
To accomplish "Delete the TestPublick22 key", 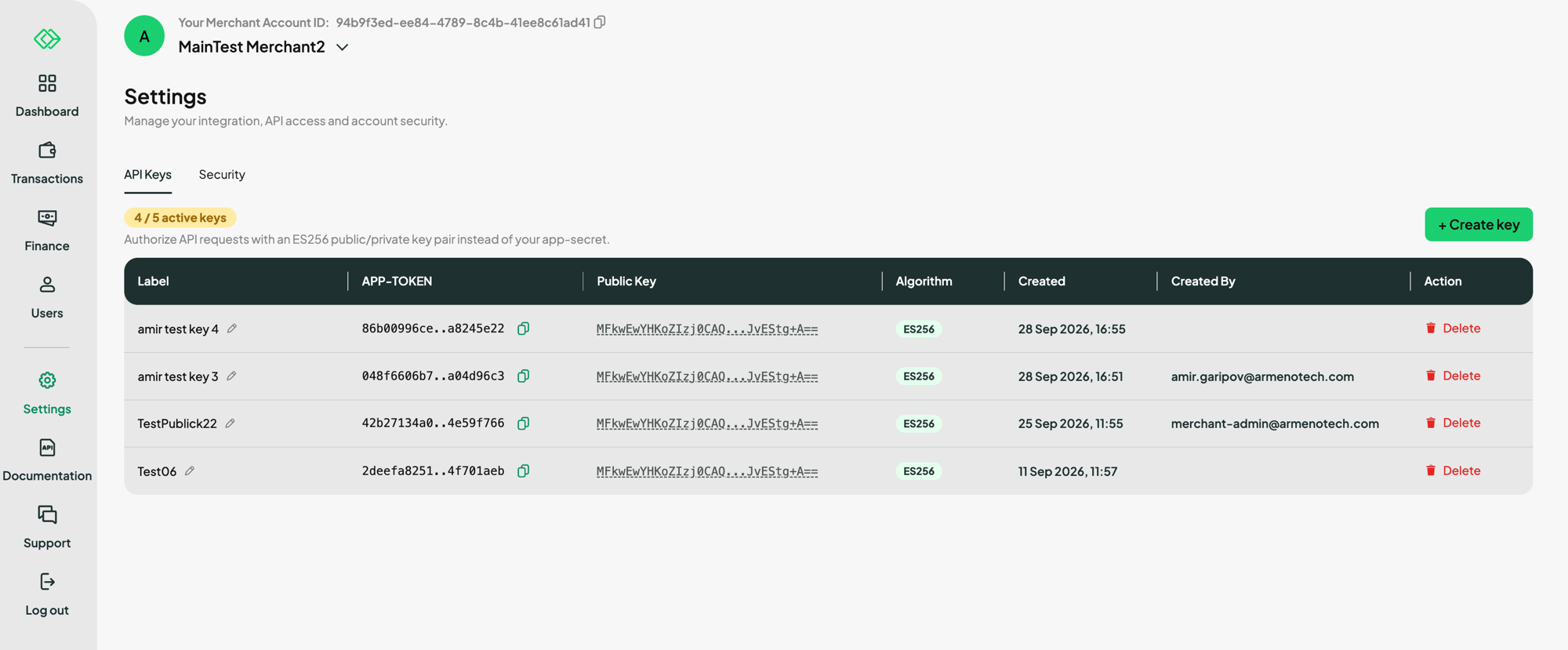I will click(1453, 423).
